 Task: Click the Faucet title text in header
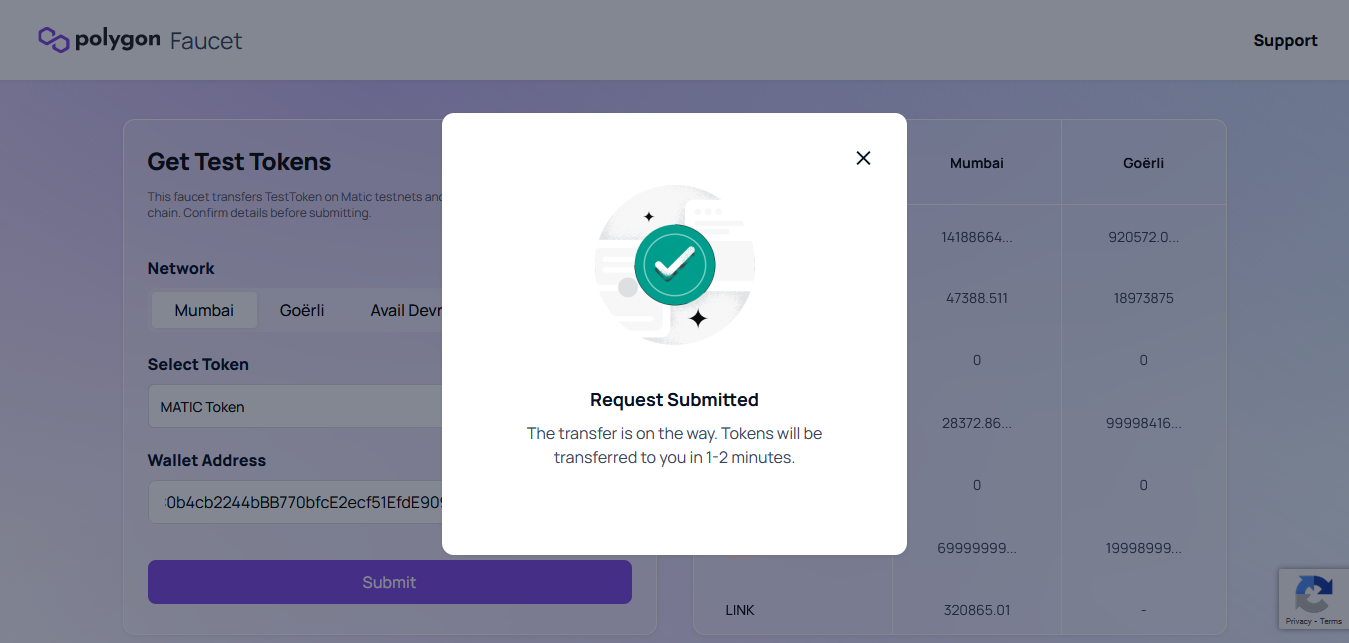point(206,41)
